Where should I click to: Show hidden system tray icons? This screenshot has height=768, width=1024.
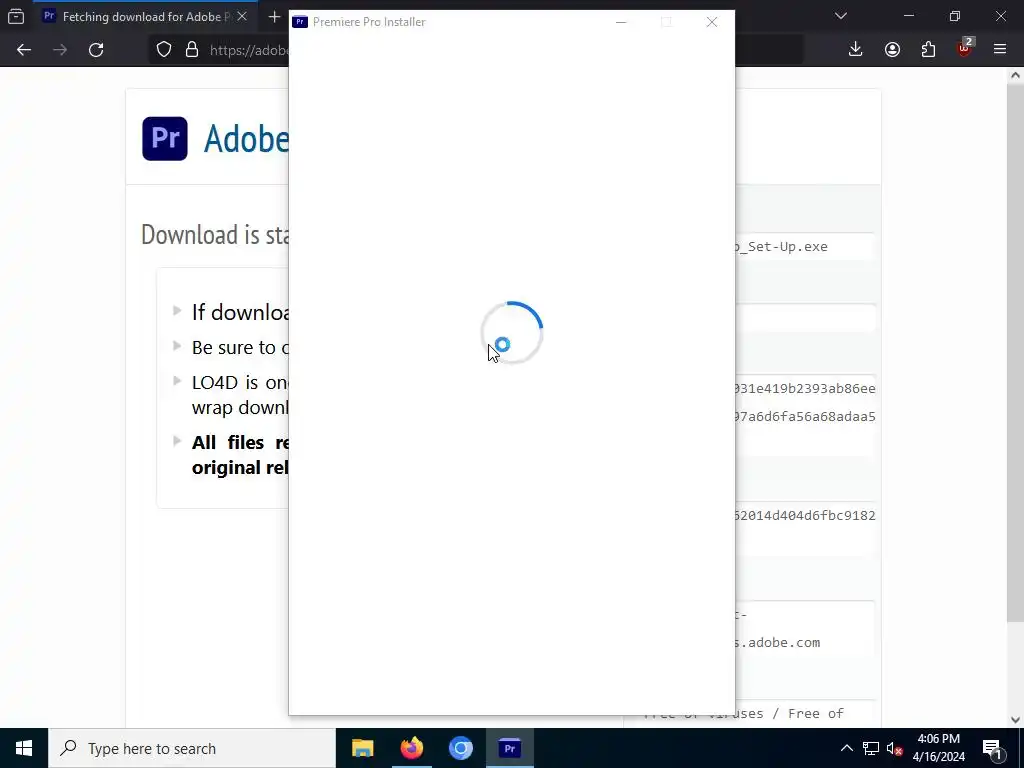pyautogui.click(x=846, y=748)
